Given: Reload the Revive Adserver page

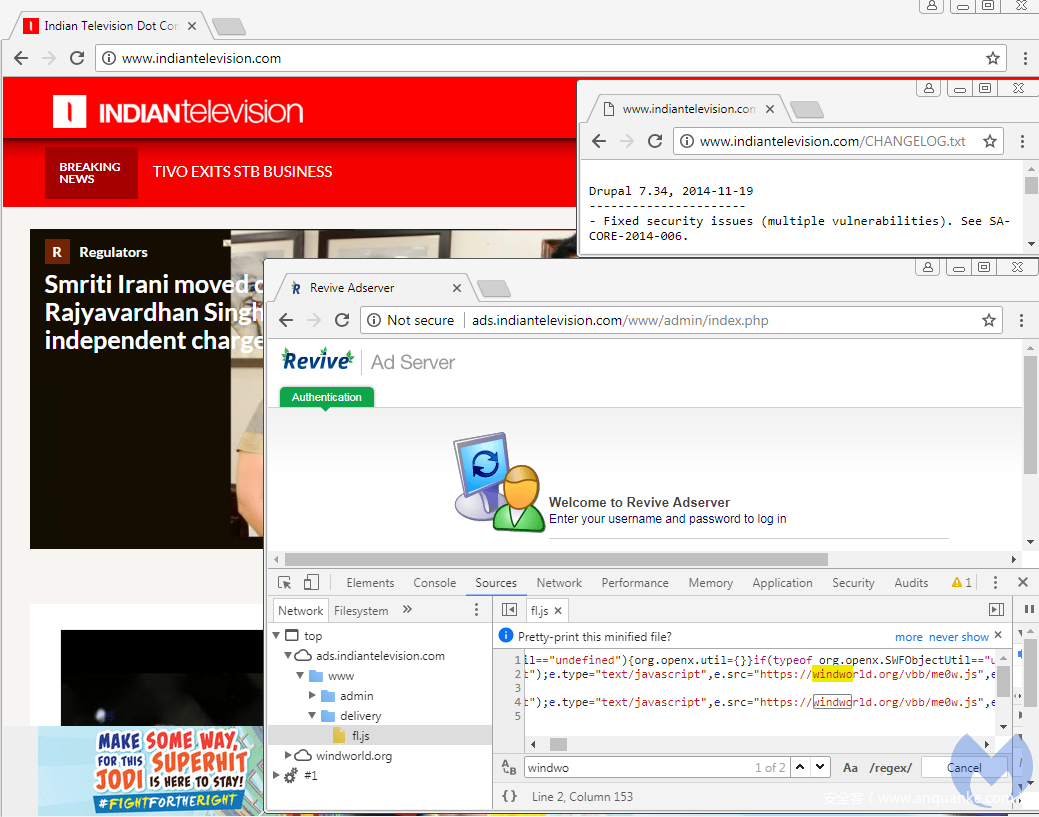Looking at the screenshot, I should (x=342, y=320).
